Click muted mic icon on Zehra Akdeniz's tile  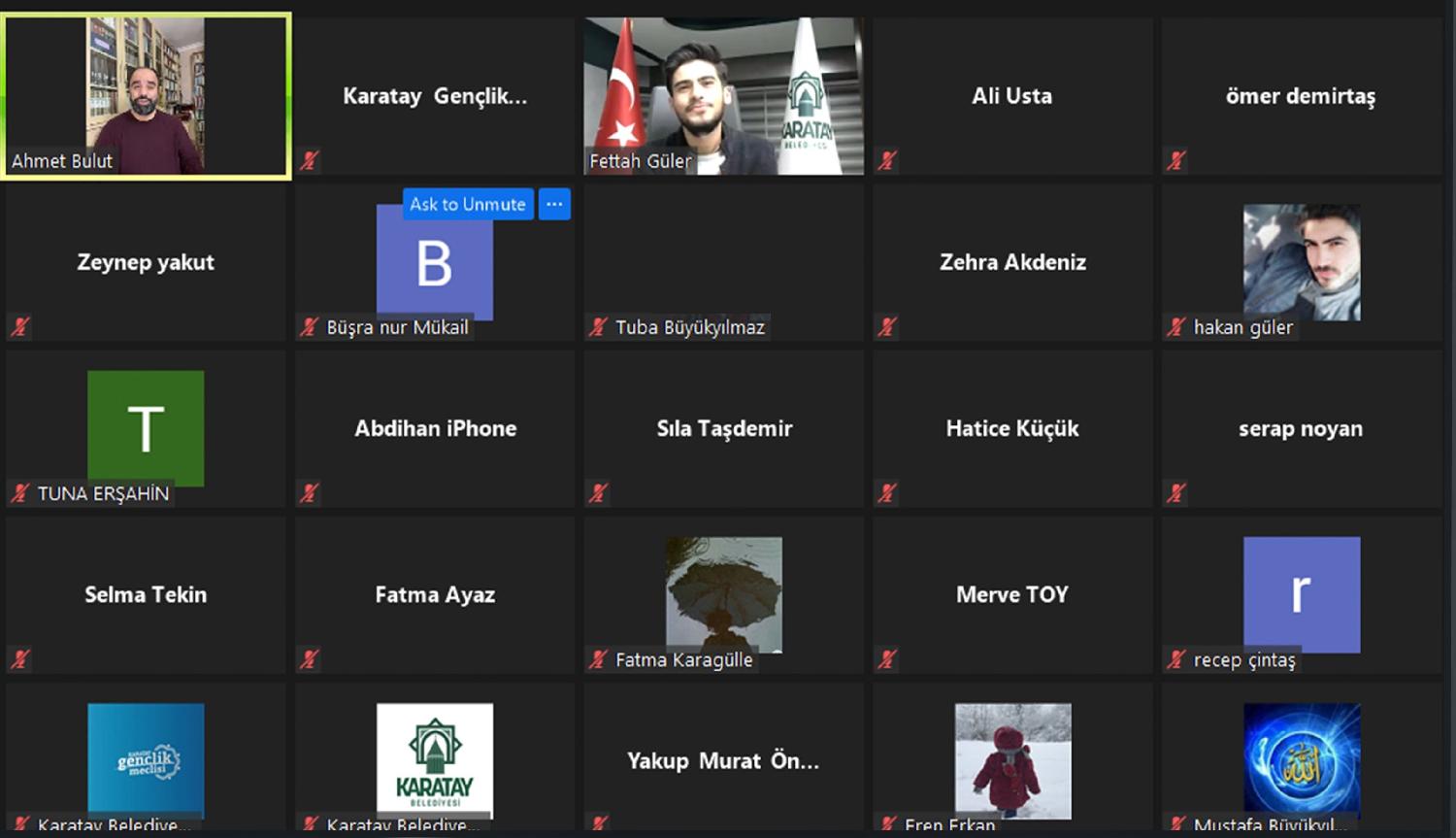click(x=887, y=327)
